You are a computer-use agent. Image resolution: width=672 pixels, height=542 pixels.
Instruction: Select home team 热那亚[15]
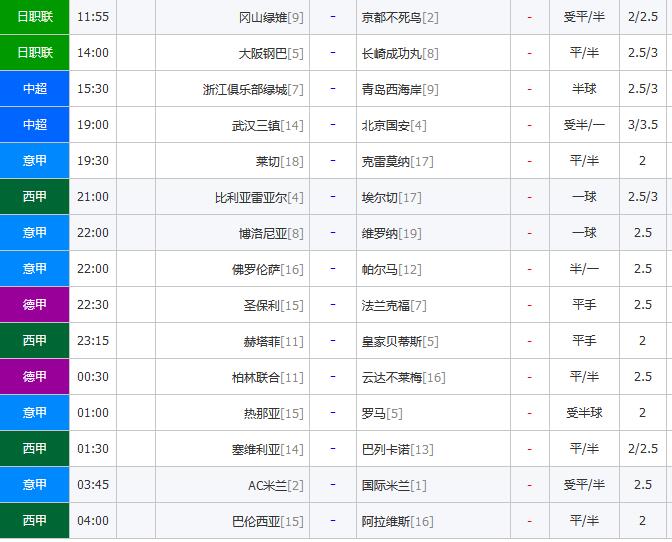(x=273, y=413)
